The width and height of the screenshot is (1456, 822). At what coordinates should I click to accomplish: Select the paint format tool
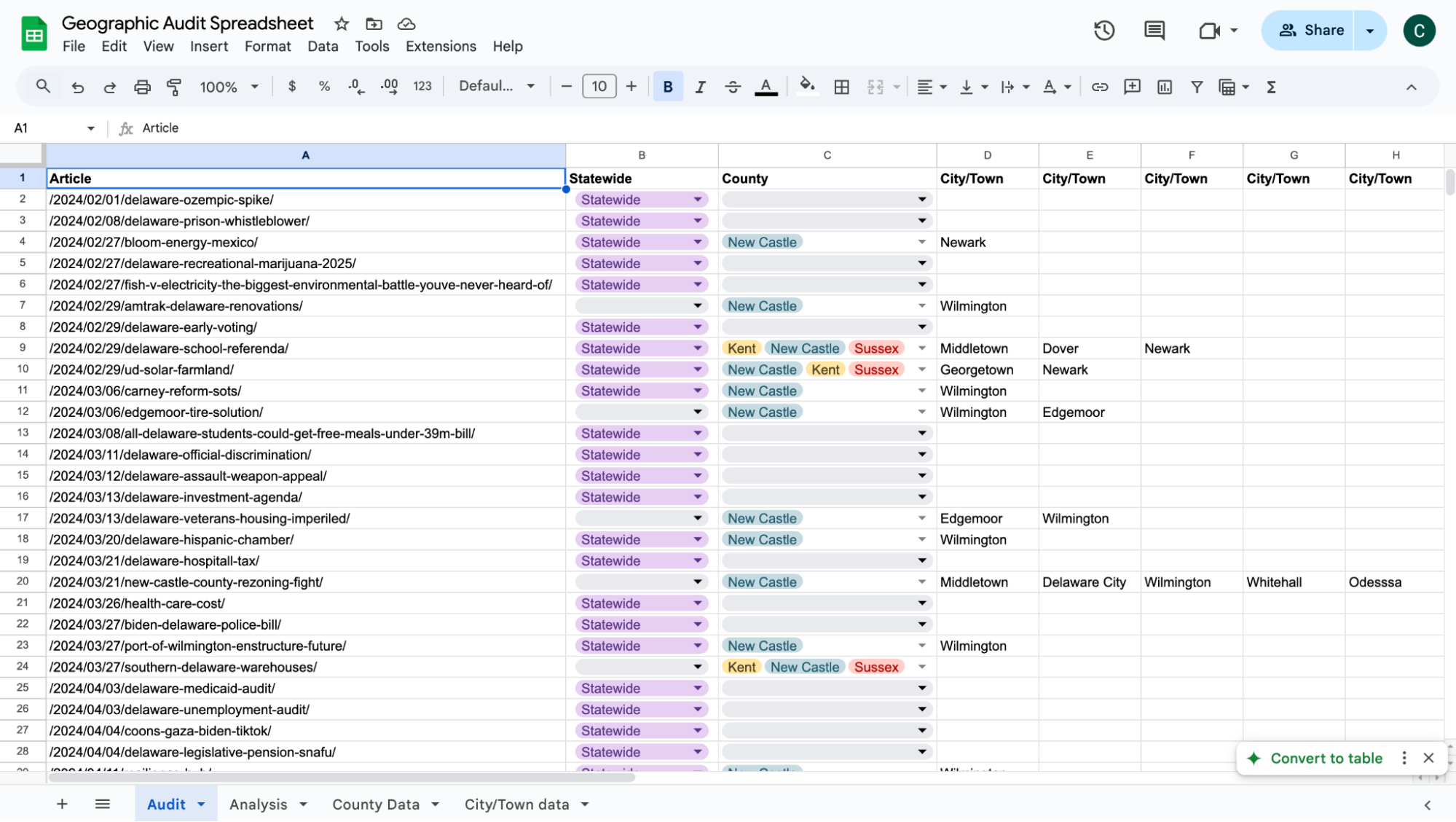click(x=174, y=87)
